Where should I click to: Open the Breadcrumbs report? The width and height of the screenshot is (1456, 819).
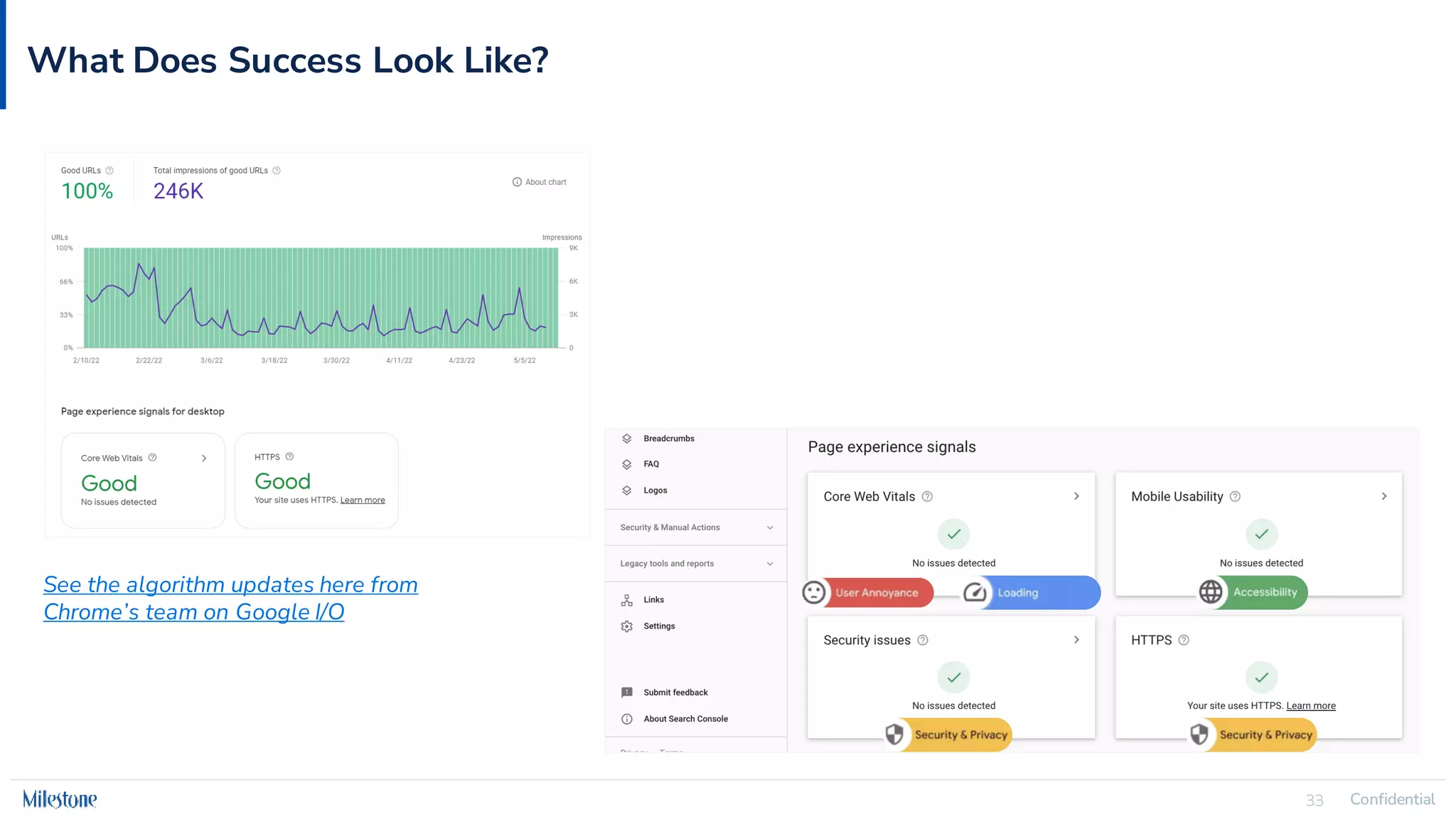[669, 439]
